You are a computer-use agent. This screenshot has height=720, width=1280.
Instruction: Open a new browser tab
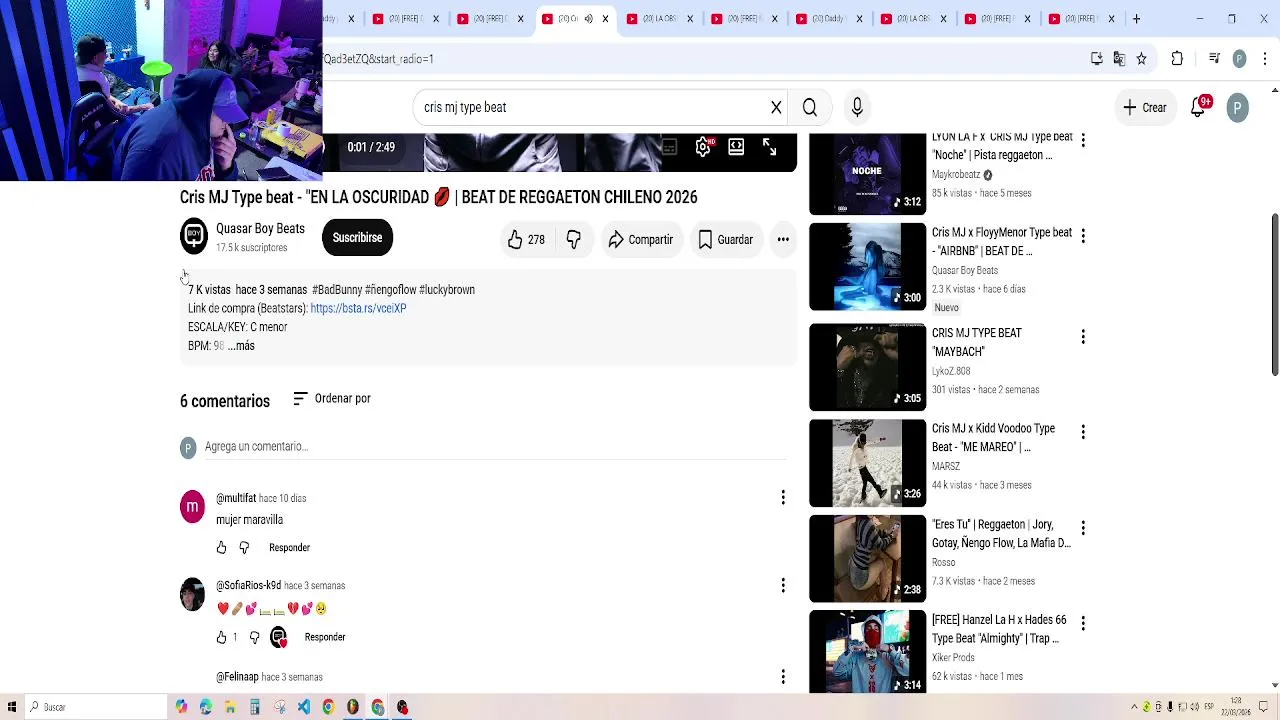1136,19
